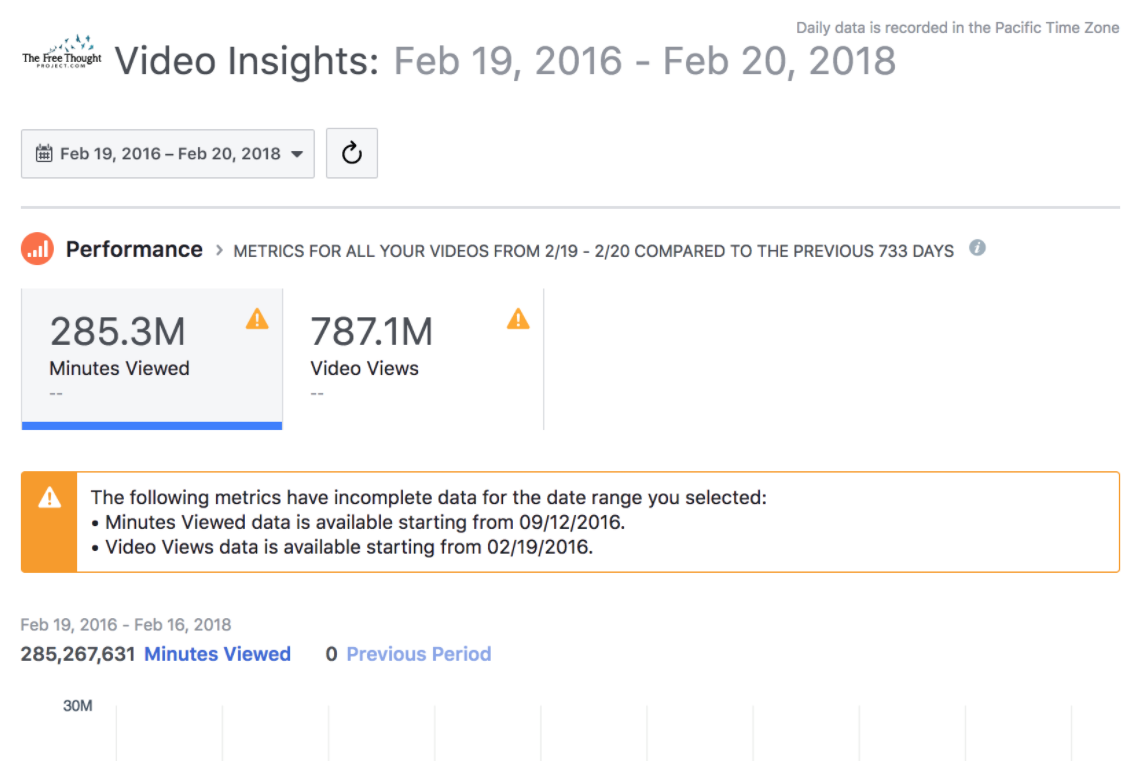Click warning icon on Video Views card
The height and width of the screenshot is (761, 1137).
pos(518,319)
